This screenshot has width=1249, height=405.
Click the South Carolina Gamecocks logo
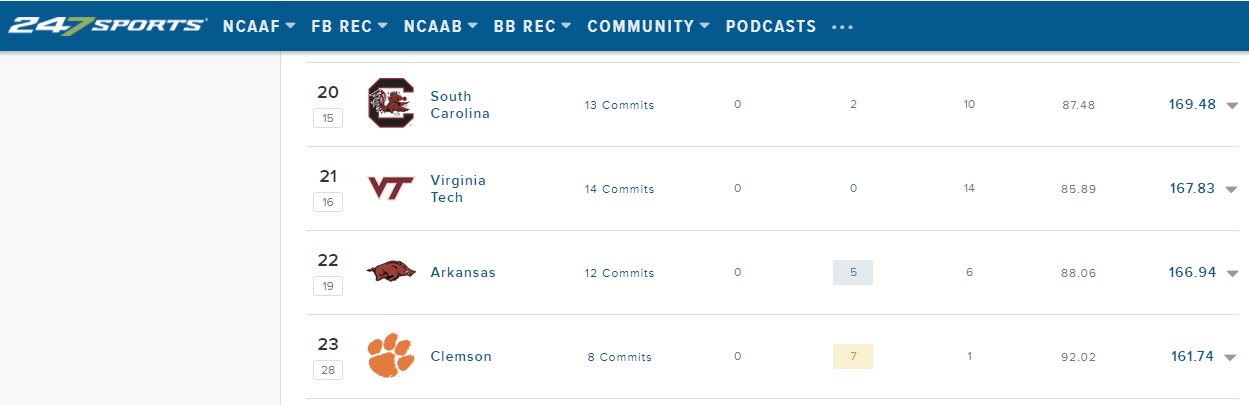pos(390,104)
